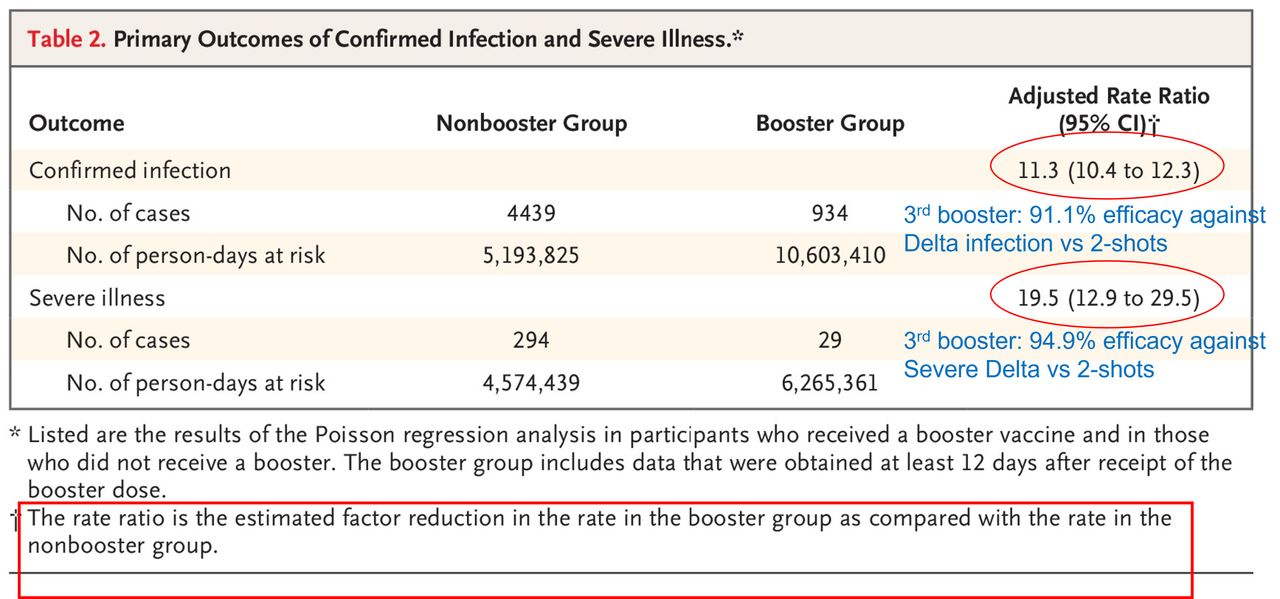The width and height of the screenshot is (1280, 599).
Task: Click the 29 booster severe cases value
Action: pos(830,340)
